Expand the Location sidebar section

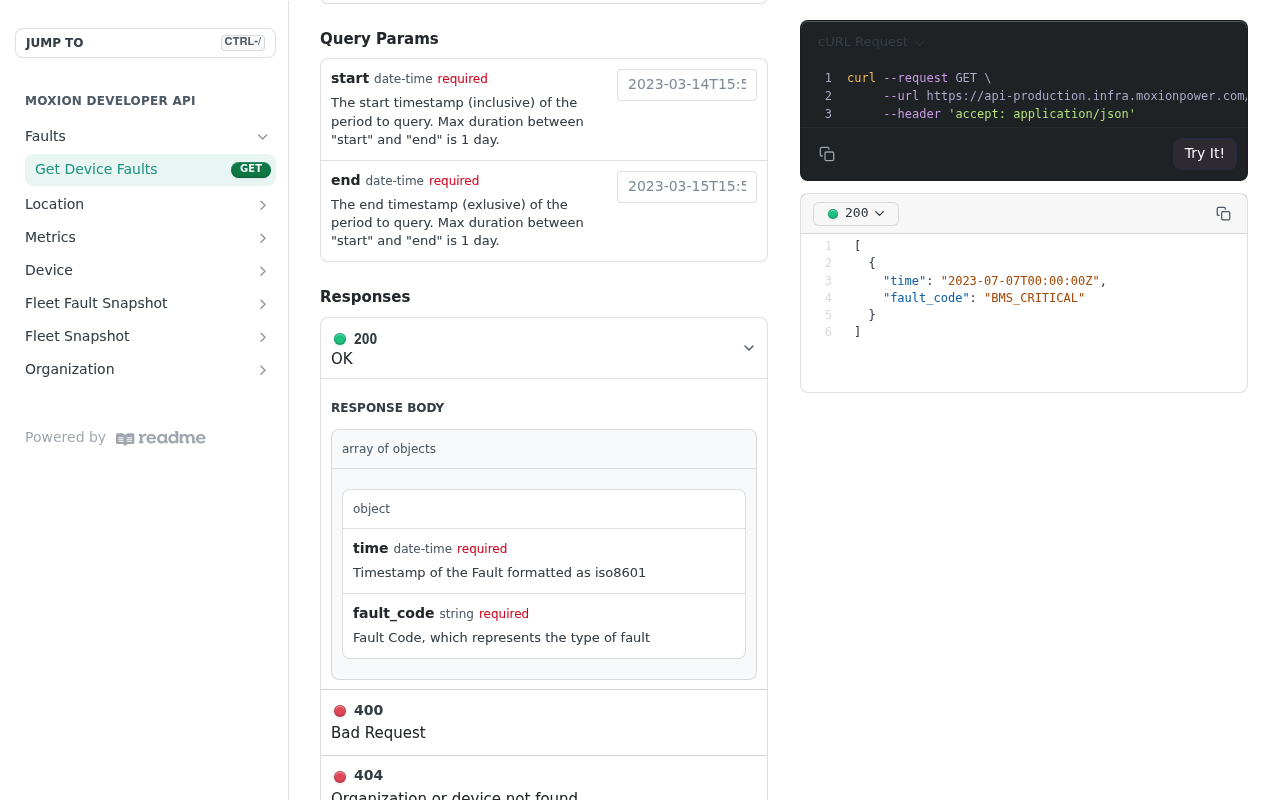click(263, 205)
